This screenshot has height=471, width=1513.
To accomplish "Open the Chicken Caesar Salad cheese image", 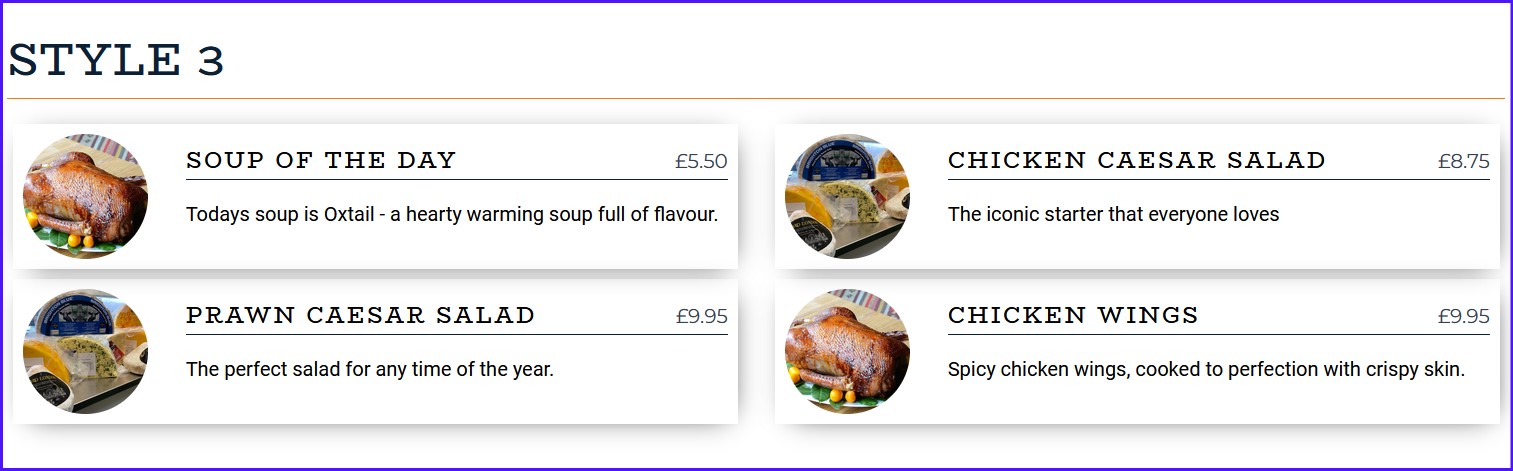I will point(847,196).
